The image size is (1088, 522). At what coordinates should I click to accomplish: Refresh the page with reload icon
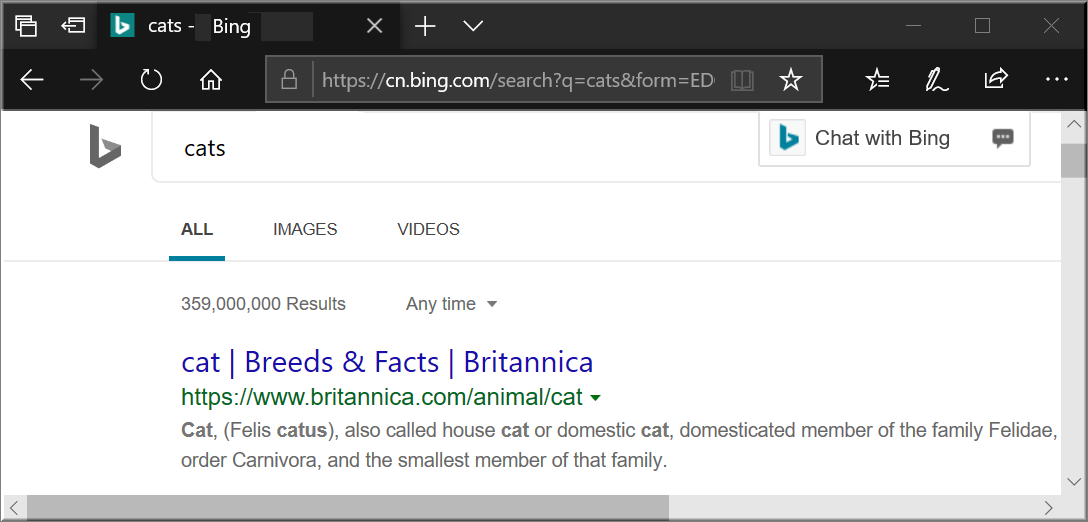tap(151, 81)
